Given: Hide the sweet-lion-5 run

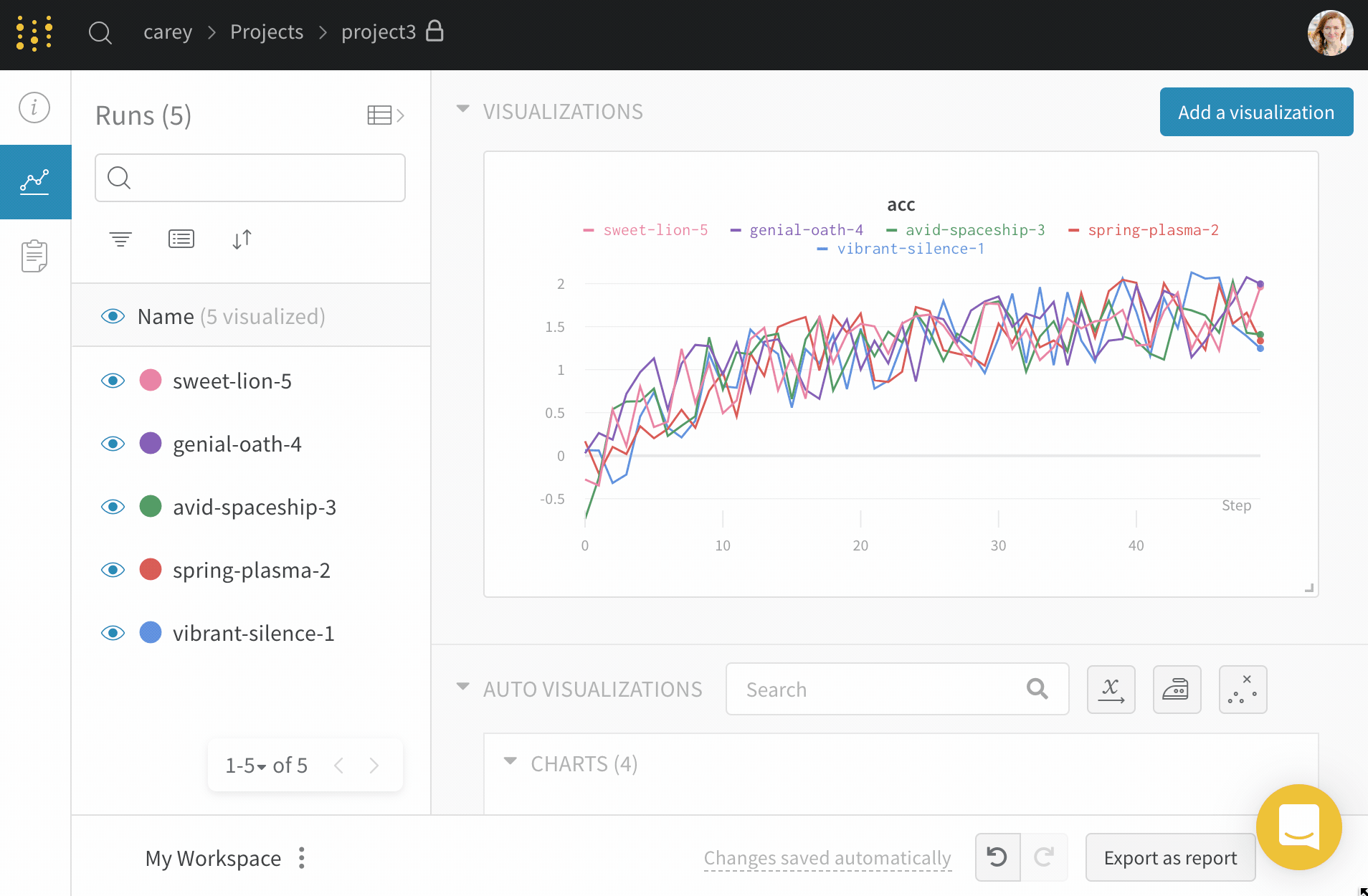Looking at the screenshot, I should point(113,381).
